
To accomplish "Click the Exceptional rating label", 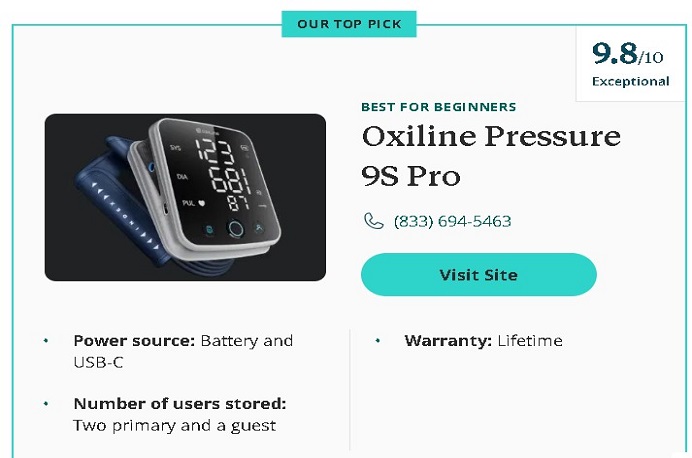I will click(630, 81).
